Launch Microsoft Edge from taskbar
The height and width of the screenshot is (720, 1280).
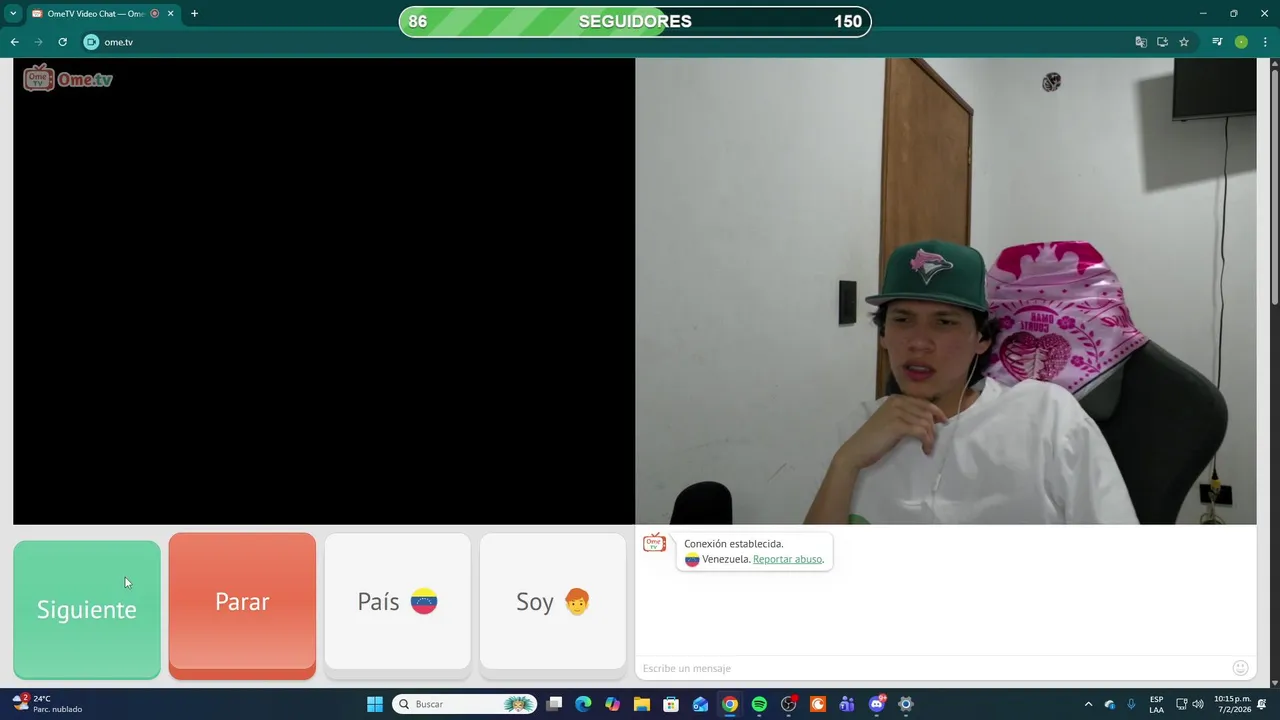click(x=583, y=704)
